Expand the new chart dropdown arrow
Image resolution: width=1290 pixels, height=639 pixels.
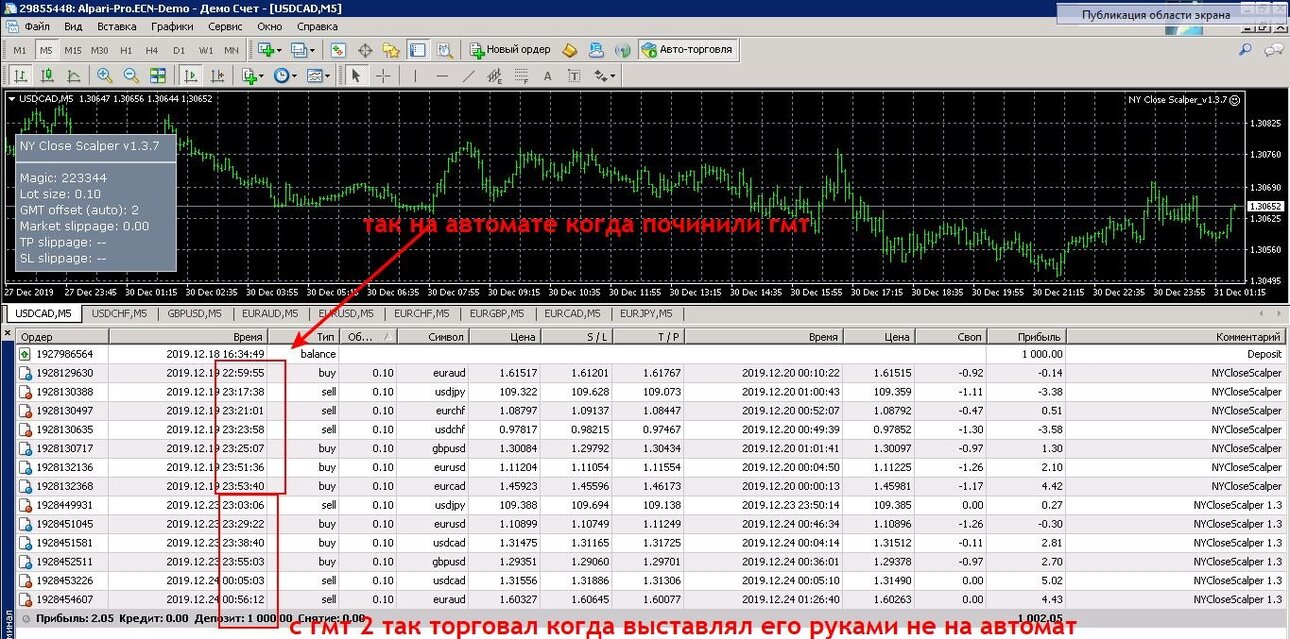point(277,49)
